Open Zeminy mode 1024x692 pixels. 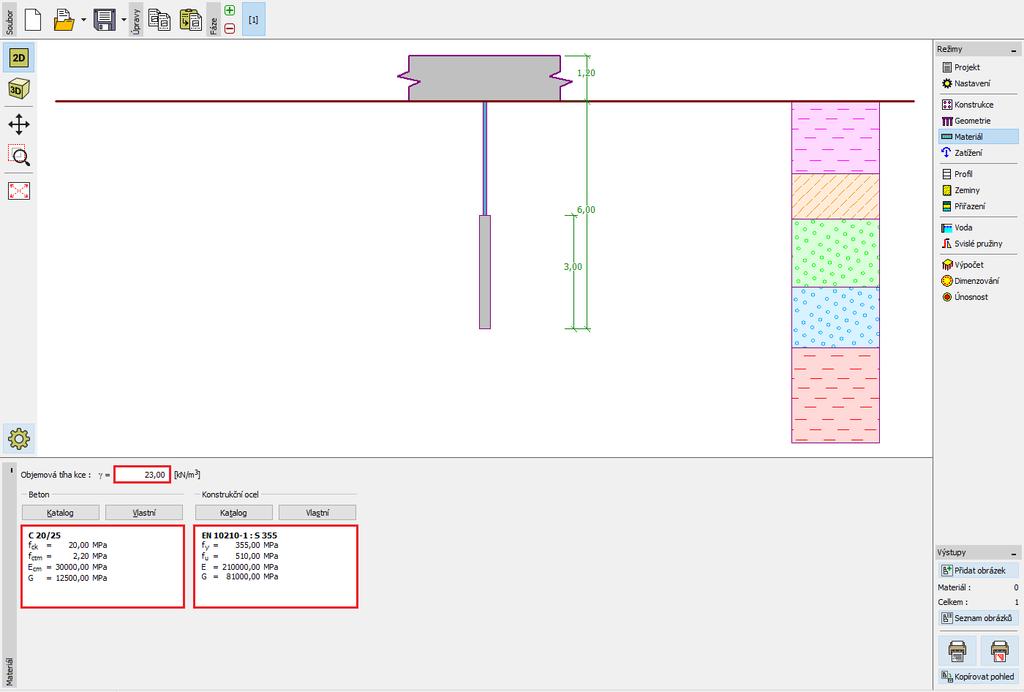[x=978, y=190]
